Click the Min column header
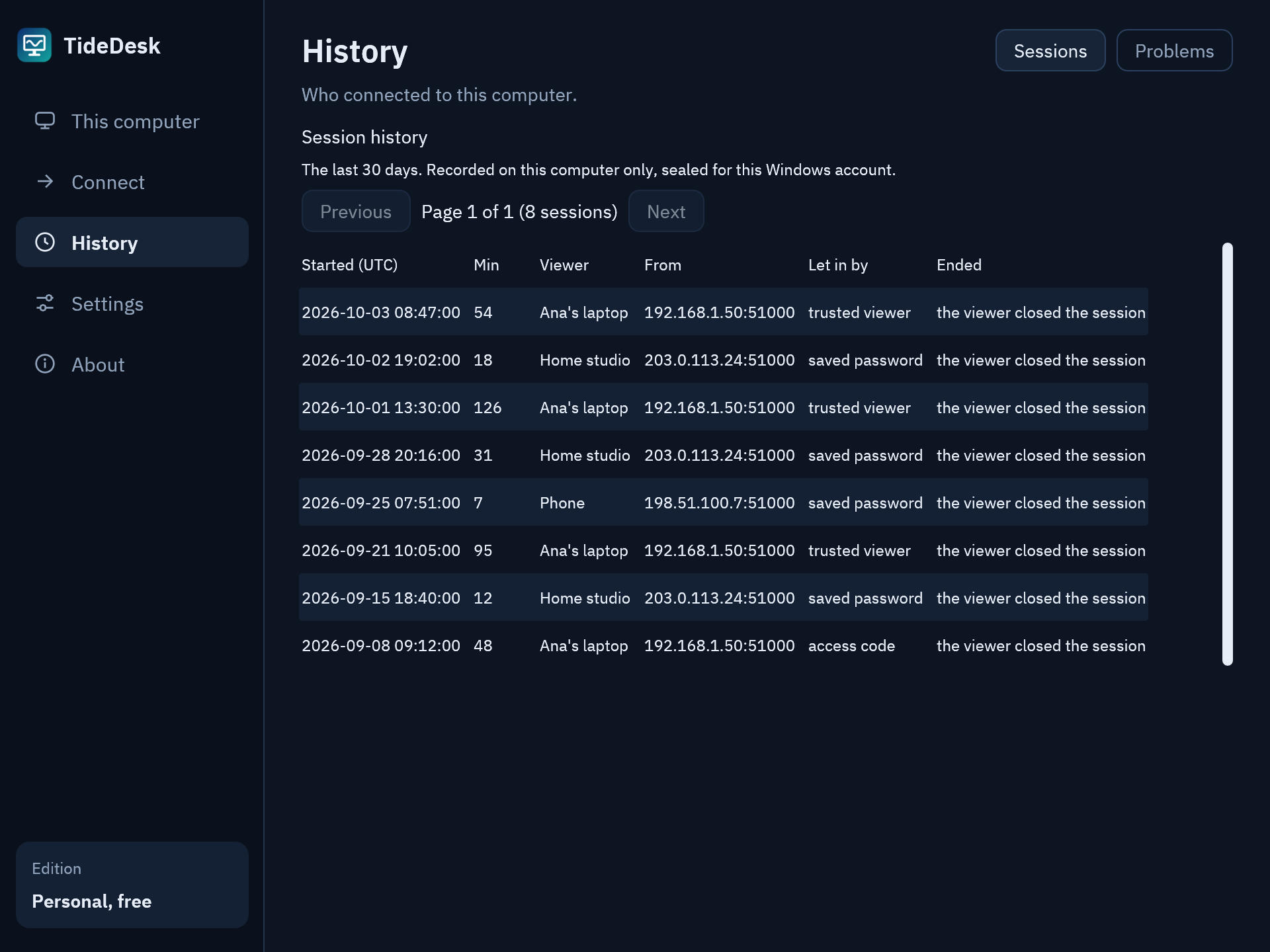Viewport: 1270px width, 952px height. [x=486, y=265]
